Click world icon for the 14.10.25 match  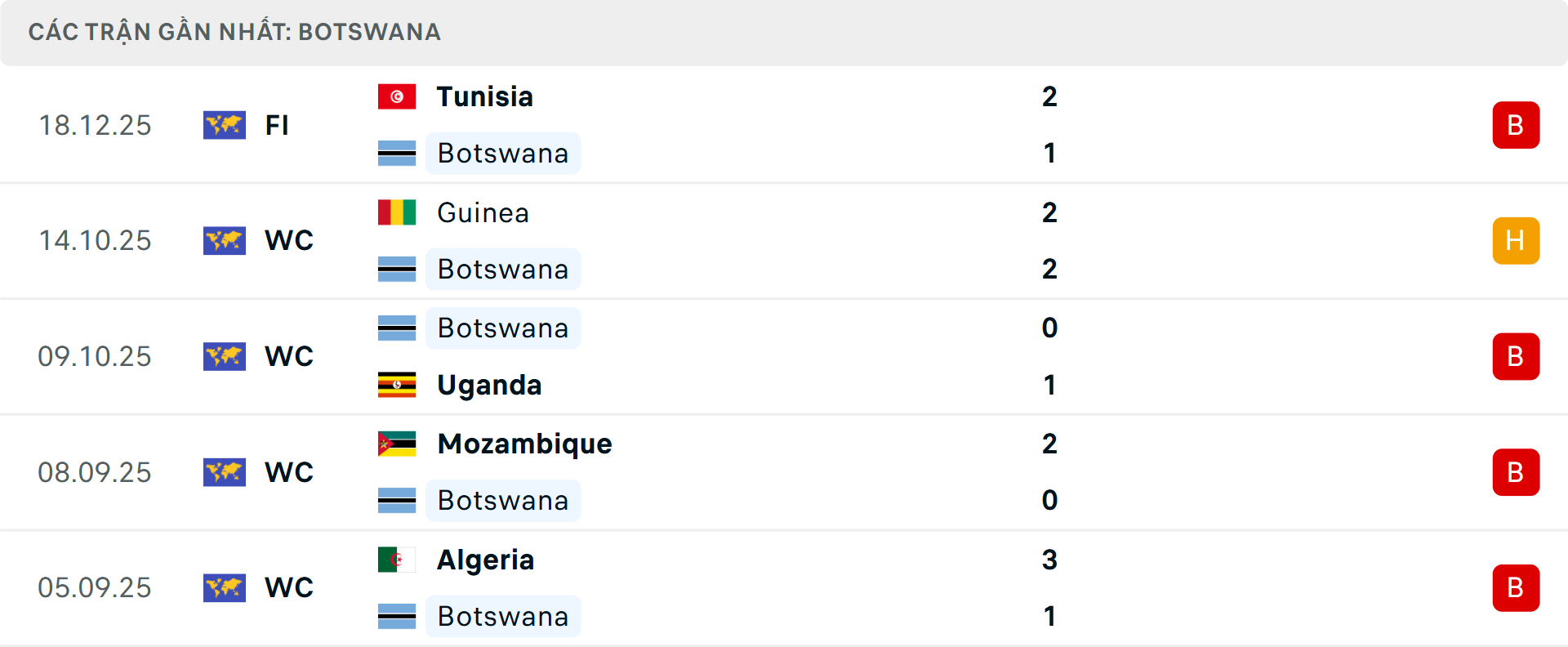[225, 241]
